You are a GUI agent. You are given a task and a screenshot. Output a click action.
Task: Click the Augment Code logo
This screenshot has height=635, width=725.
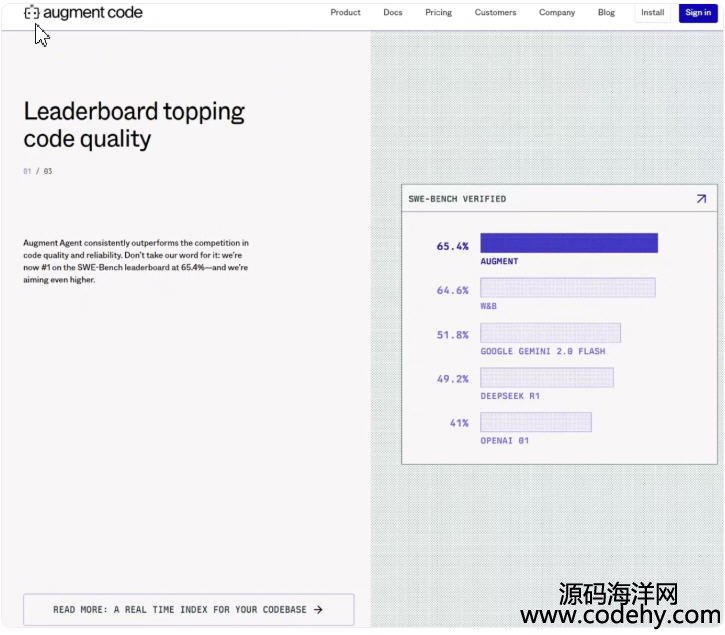(x=83, y=12)
